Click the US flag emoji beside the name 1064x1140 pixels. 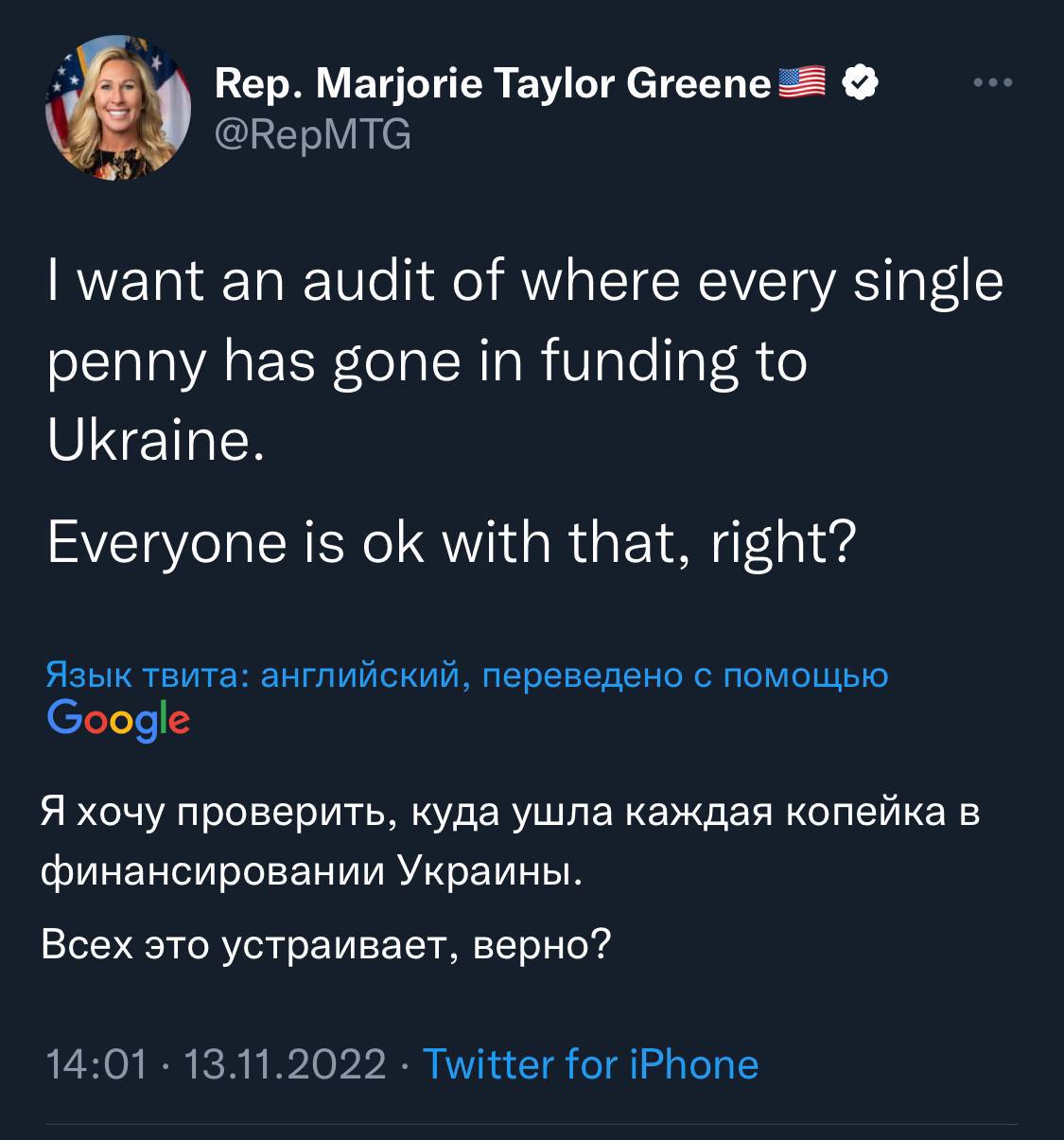click(x=802, y=83)
